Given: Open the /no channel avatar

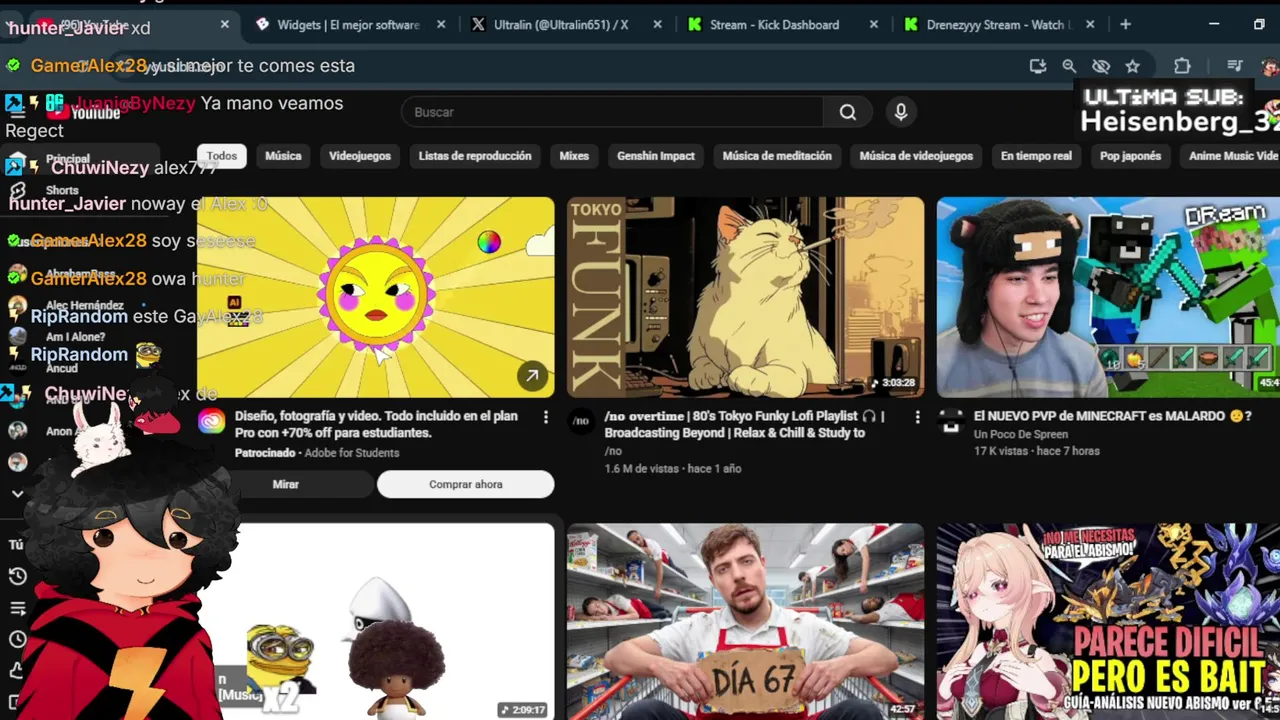Looking at the screenshot, I should click(x=581, y=422).
